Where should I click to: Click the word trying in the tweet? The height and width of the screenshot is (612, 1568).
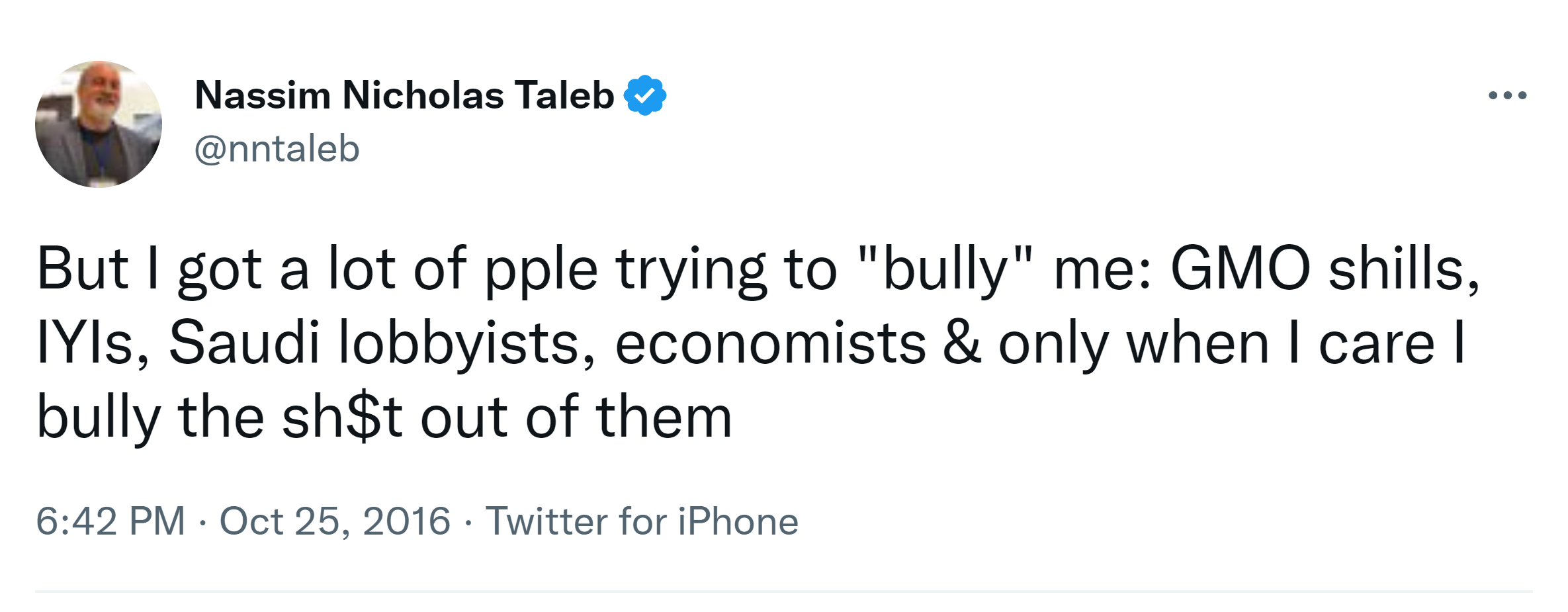[x=690, y=270]
